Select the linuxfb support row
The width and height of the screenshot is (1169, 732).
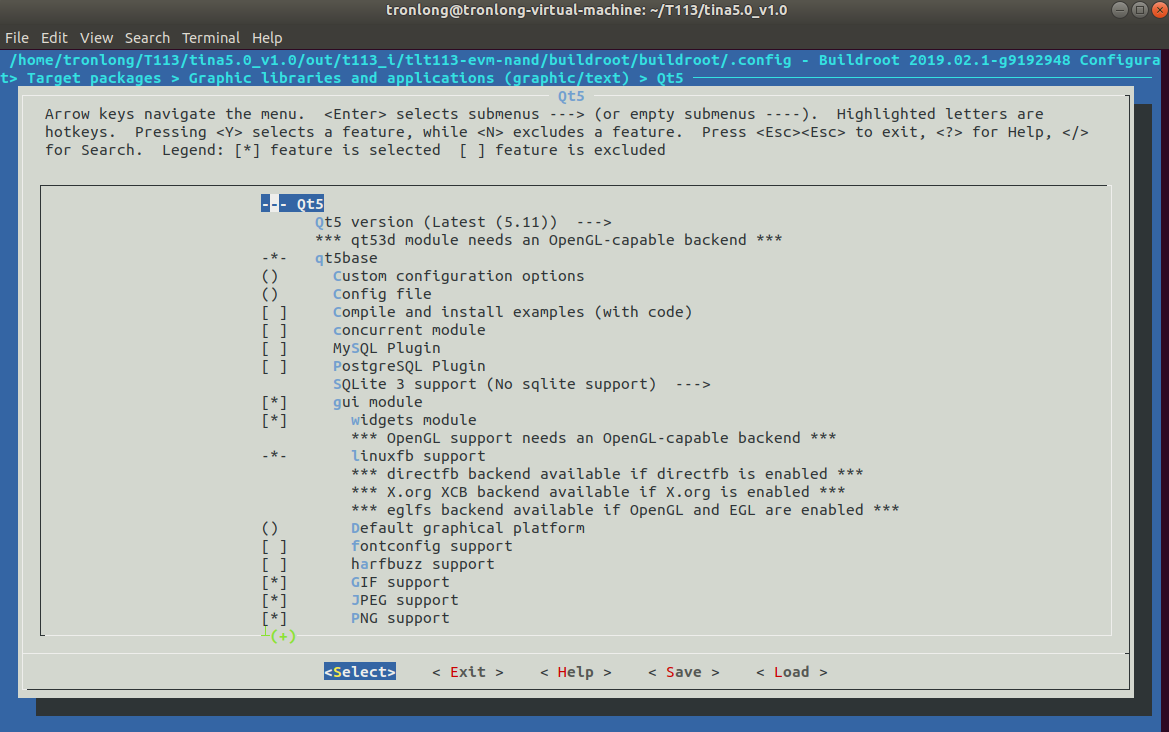[x=418, y=456]
